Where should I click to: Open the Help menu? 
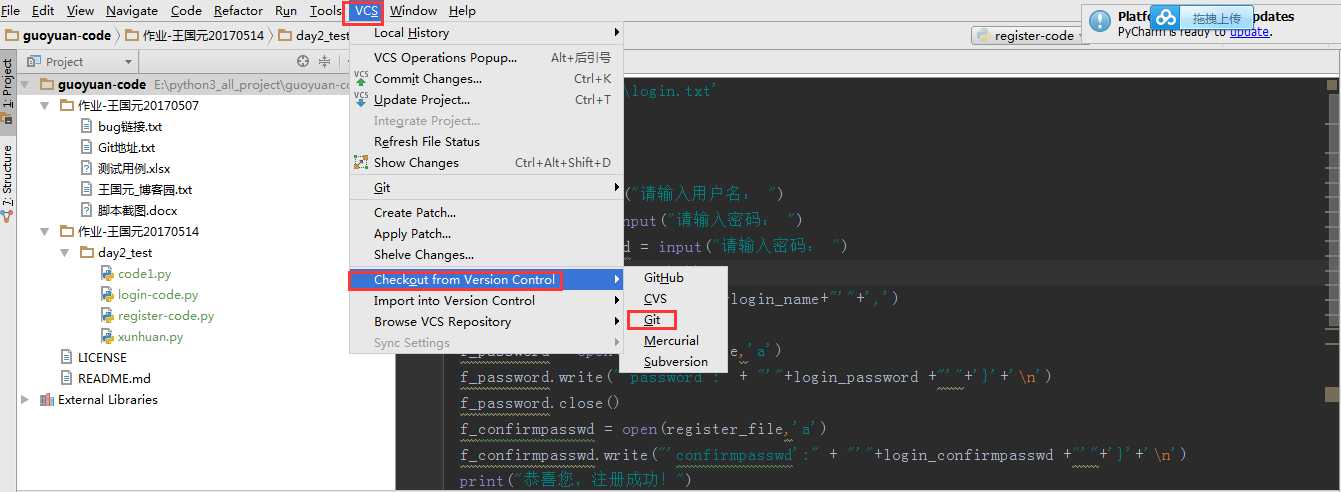(462, 10)
